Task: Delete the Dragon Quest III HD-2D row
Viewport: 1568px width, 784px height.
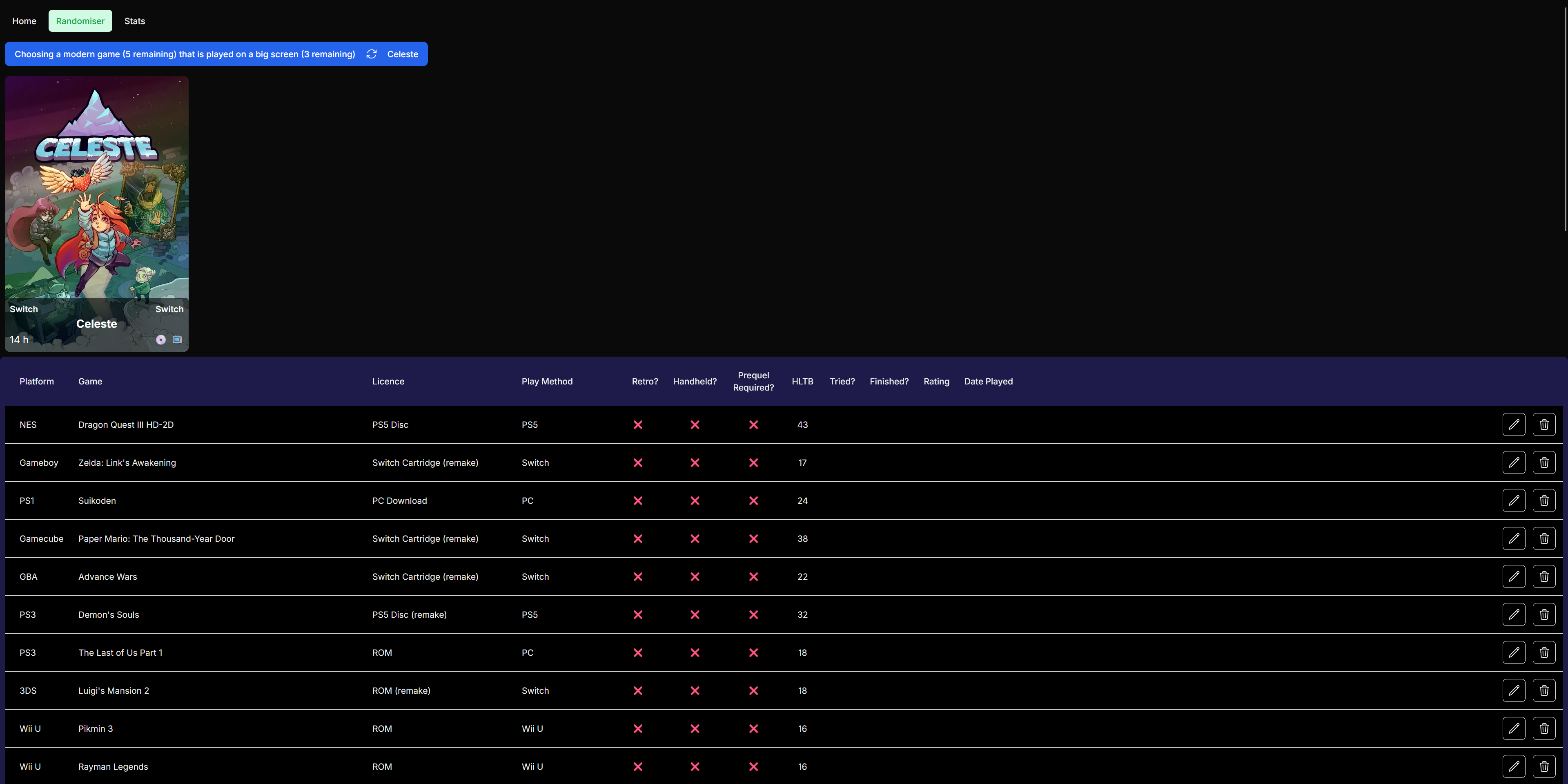Action: [1544, 424]
